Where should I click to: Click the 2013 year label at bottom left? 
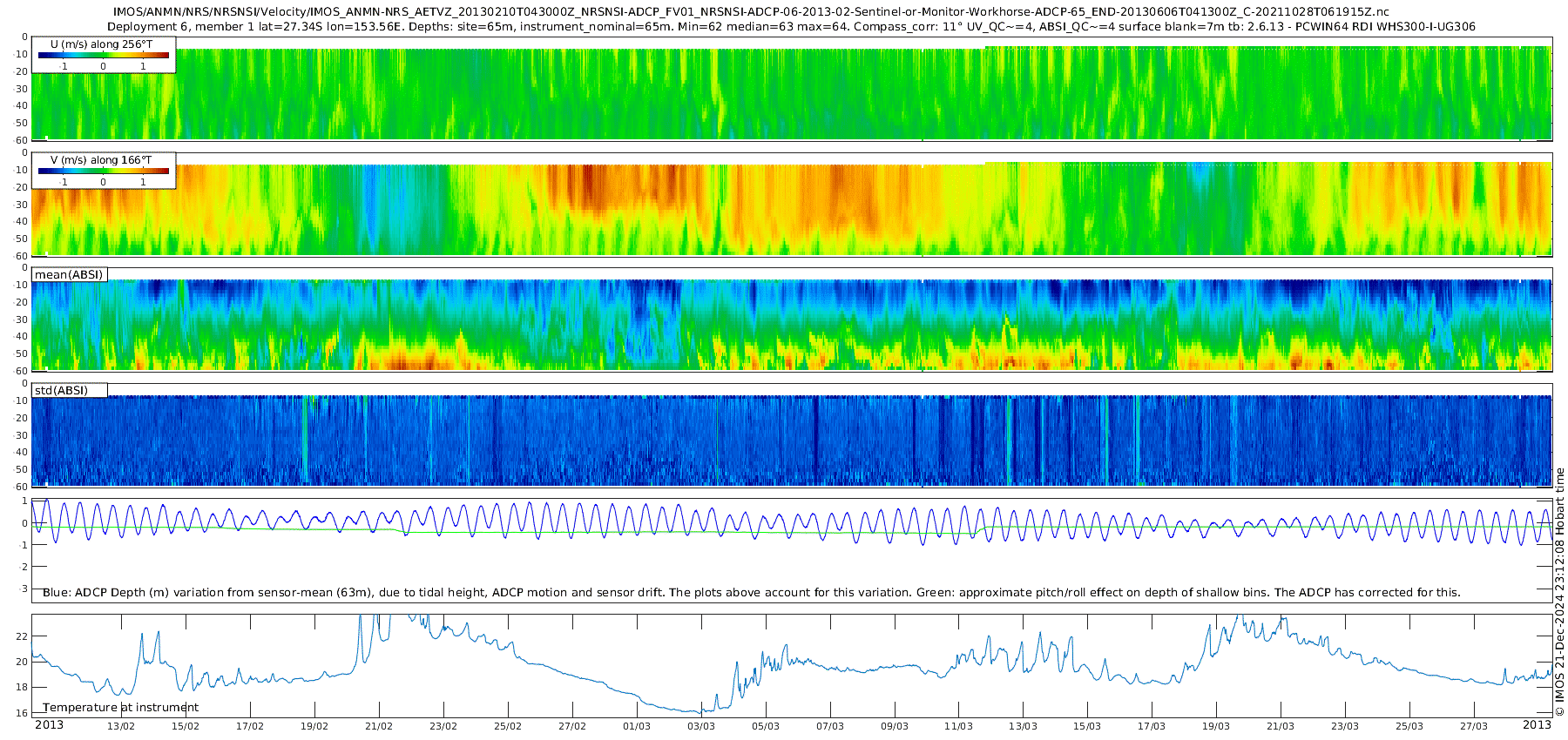point(49,725)
